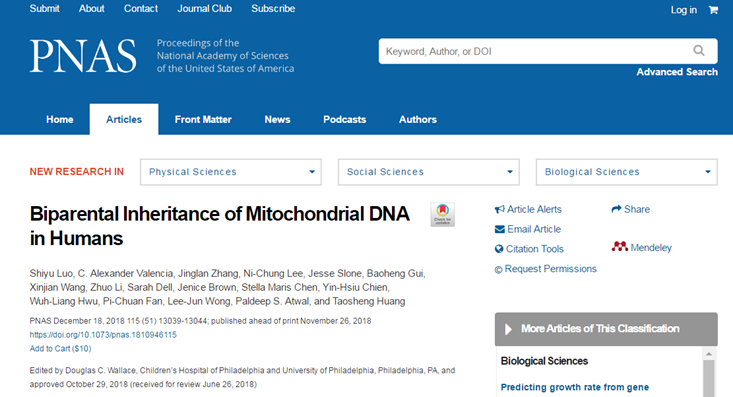Viewport: 733px width, 397px height.
Task: Click the Advanced Search link
Action: click(x=677, y=72)
